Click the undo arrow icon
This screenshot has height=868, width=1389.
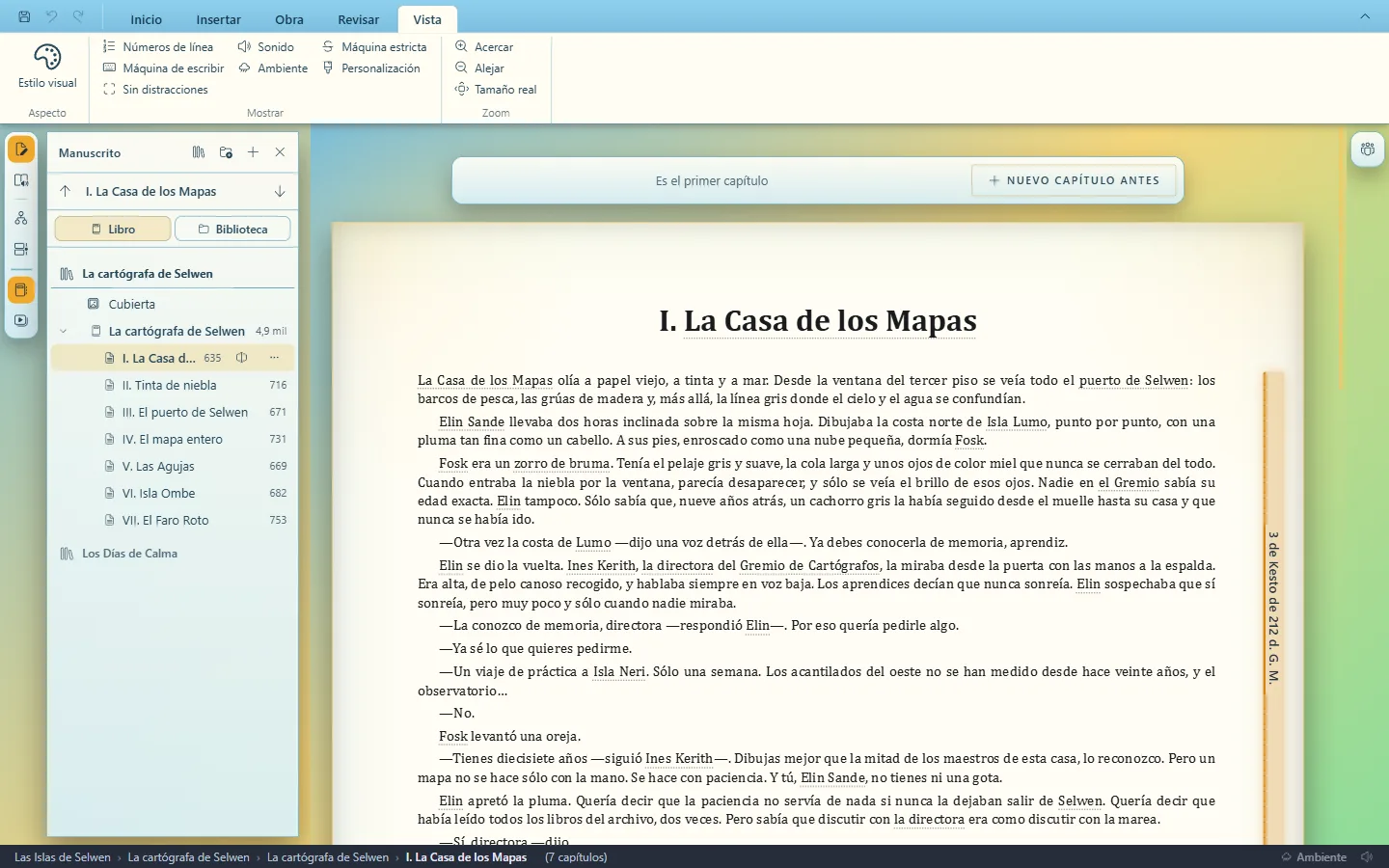pos(52,16)
